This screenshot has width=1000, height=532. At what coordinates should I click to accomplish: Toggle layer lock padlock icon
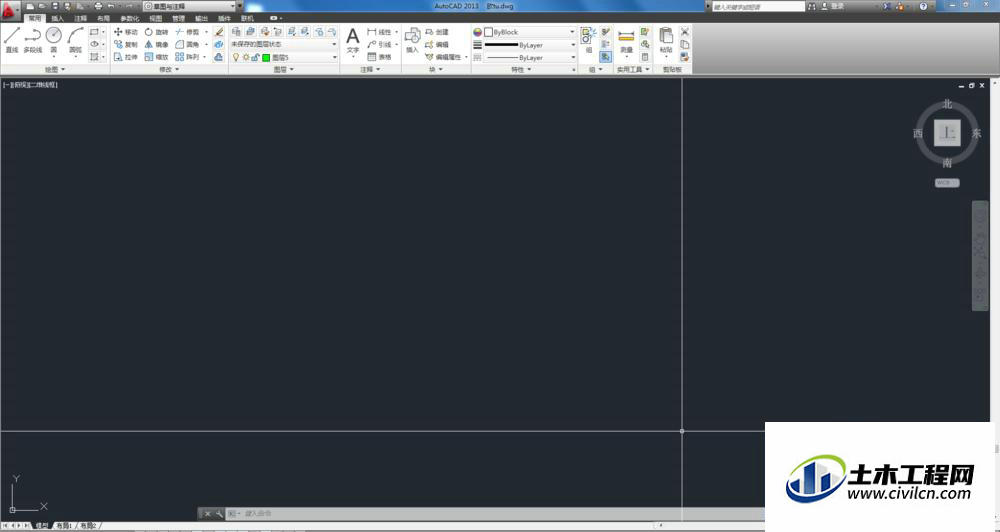tap(255, 57)
